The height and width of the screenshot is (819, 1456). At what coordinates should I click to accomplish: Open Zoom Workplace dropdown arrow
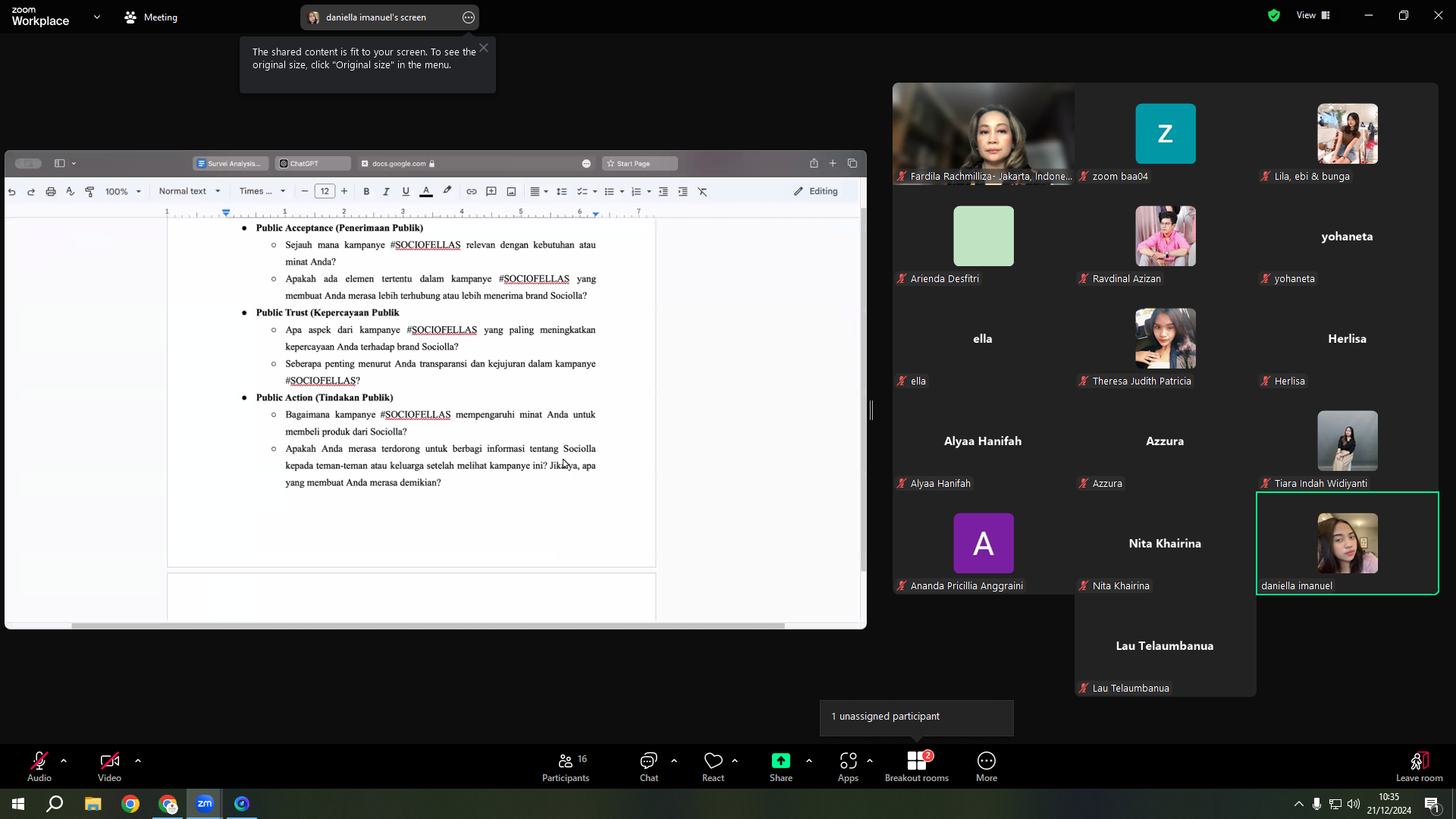(x=97, y=17)
